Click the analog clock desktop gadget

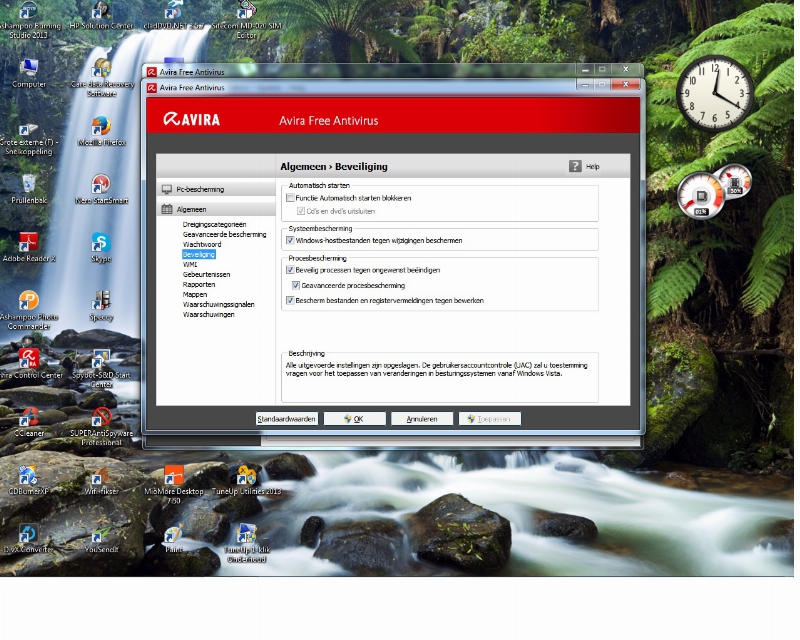point(715,93)
